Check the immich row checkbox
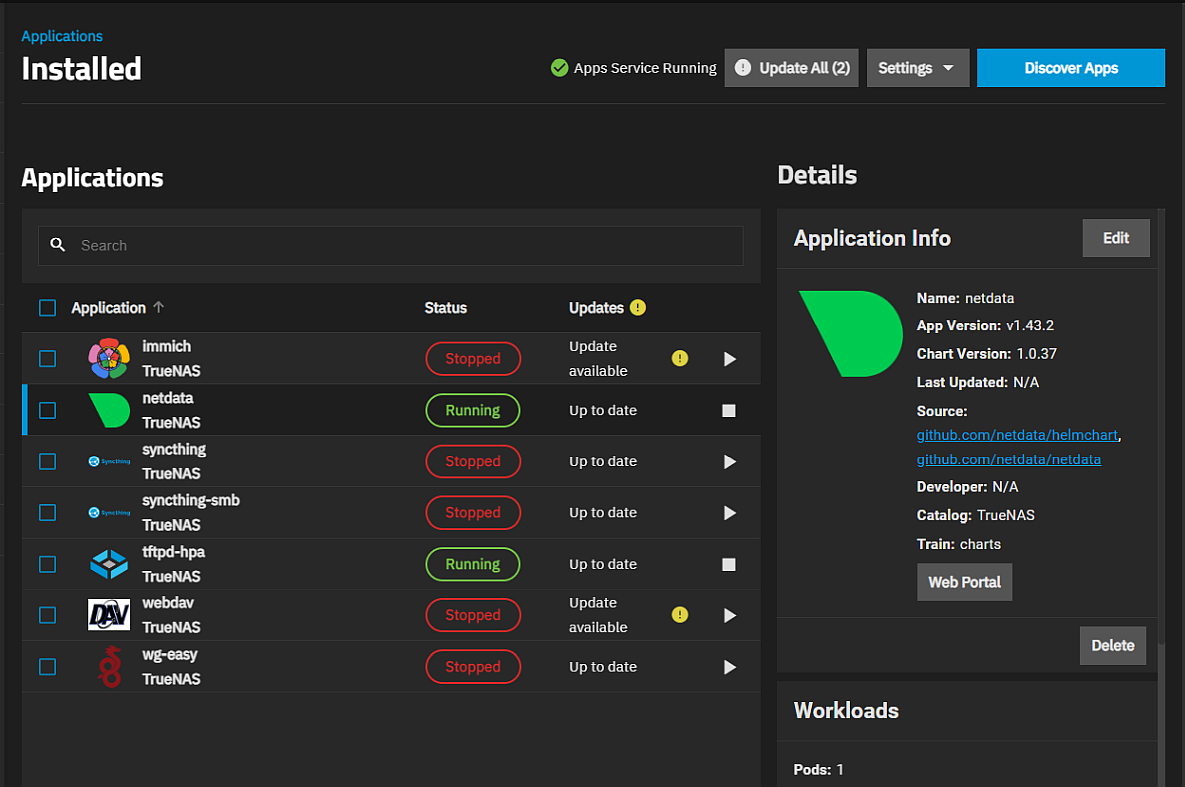The width and height of the screenshot is (1185, 787). 47,359
